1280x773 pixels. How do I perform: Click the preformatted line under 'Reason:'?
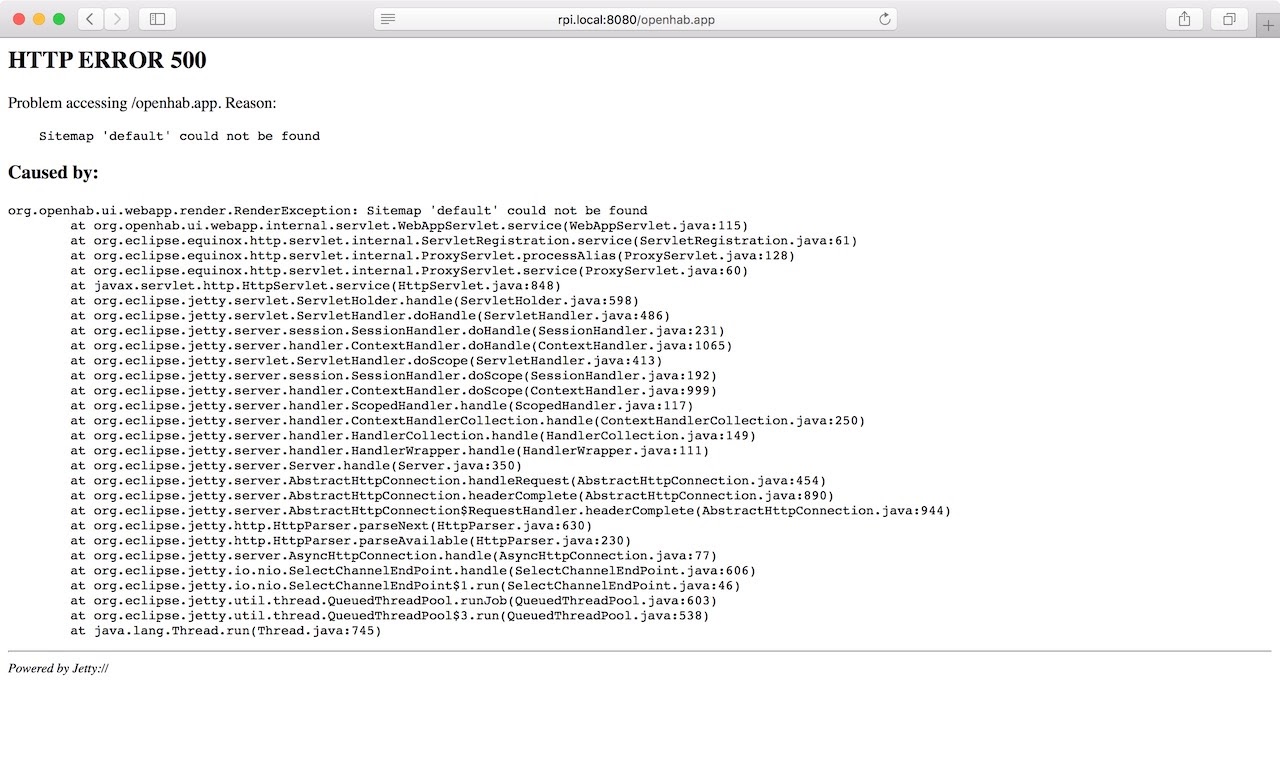[179, 136]
